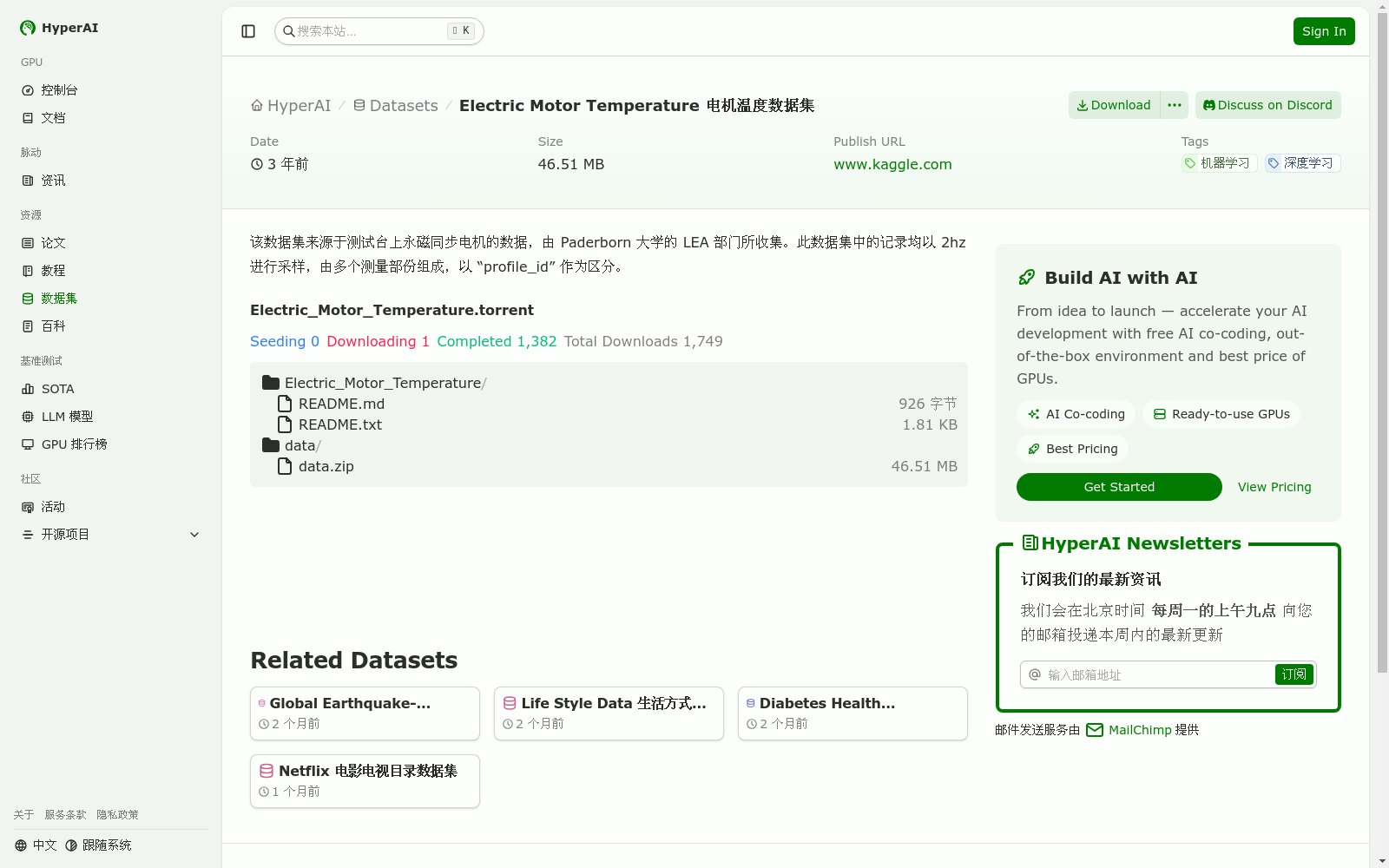This screenshot has height=868, width=1389.
Task: Open the Diabetes Health dataset card
Action: point(852,713)
